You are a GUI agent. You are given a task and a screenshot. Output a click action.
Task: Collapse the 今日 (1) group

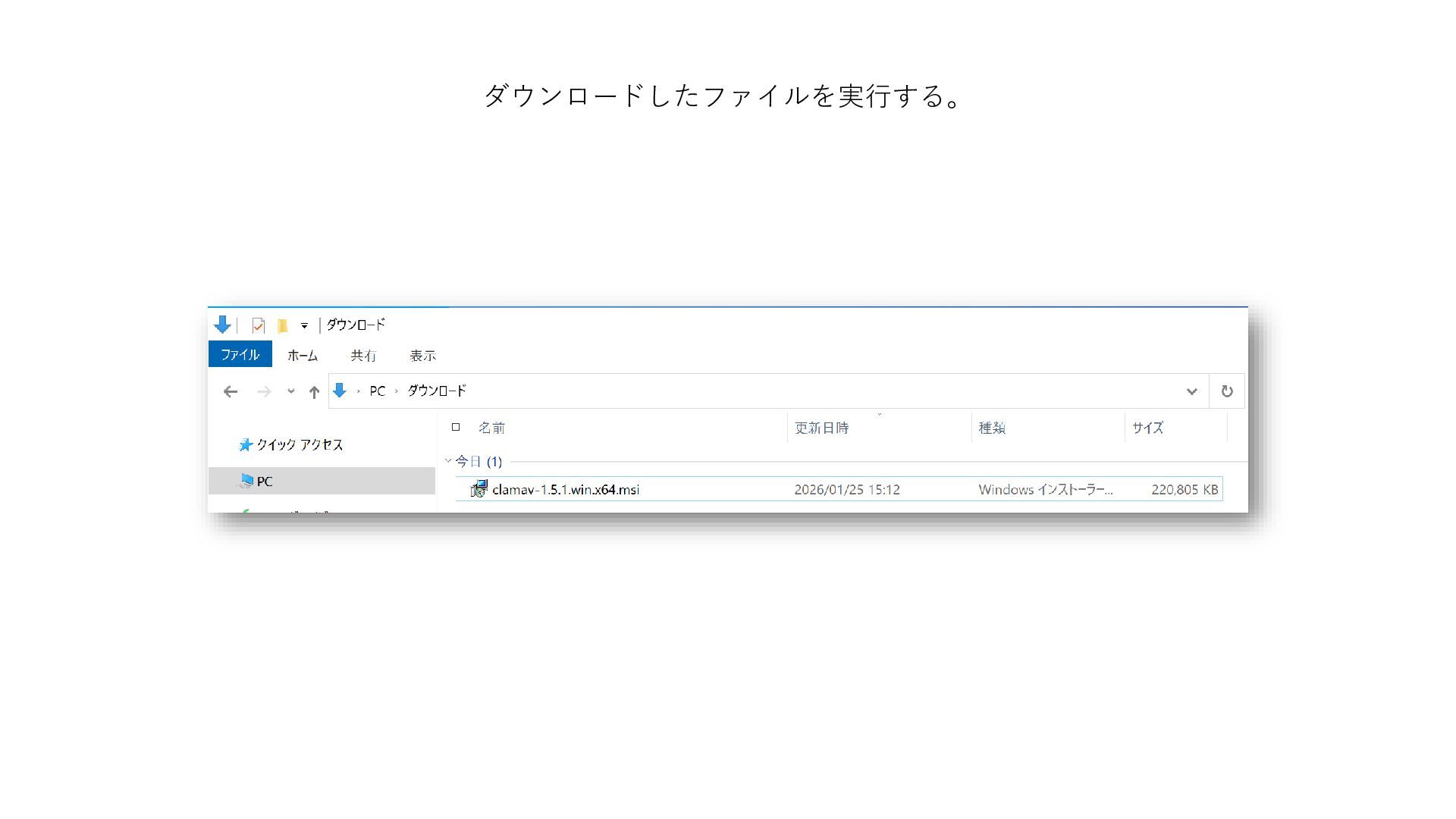coord(448,460)
